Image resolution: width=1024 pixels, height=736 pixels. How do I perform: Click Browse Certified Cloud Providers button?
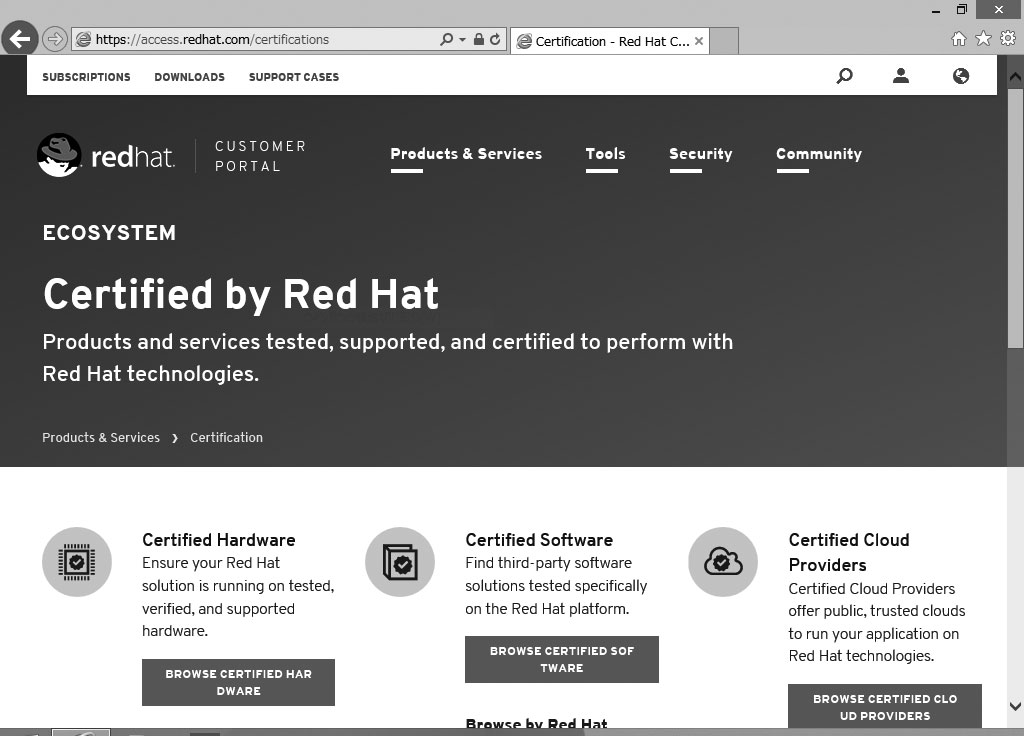point(885,706)
